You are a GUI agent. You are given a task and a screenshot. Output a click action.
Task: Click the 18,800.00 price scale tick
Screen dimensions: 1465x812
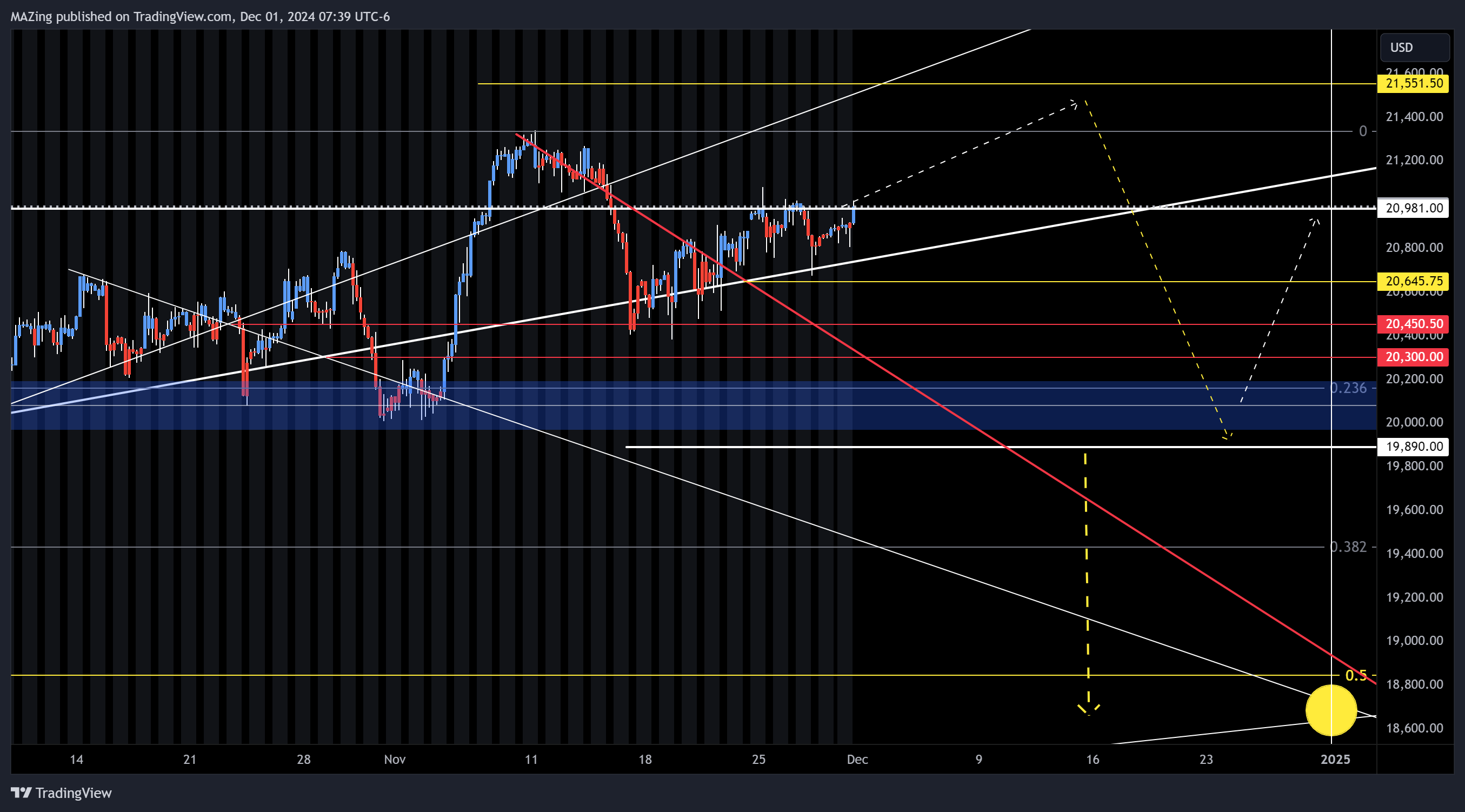tap(1414, 684)
